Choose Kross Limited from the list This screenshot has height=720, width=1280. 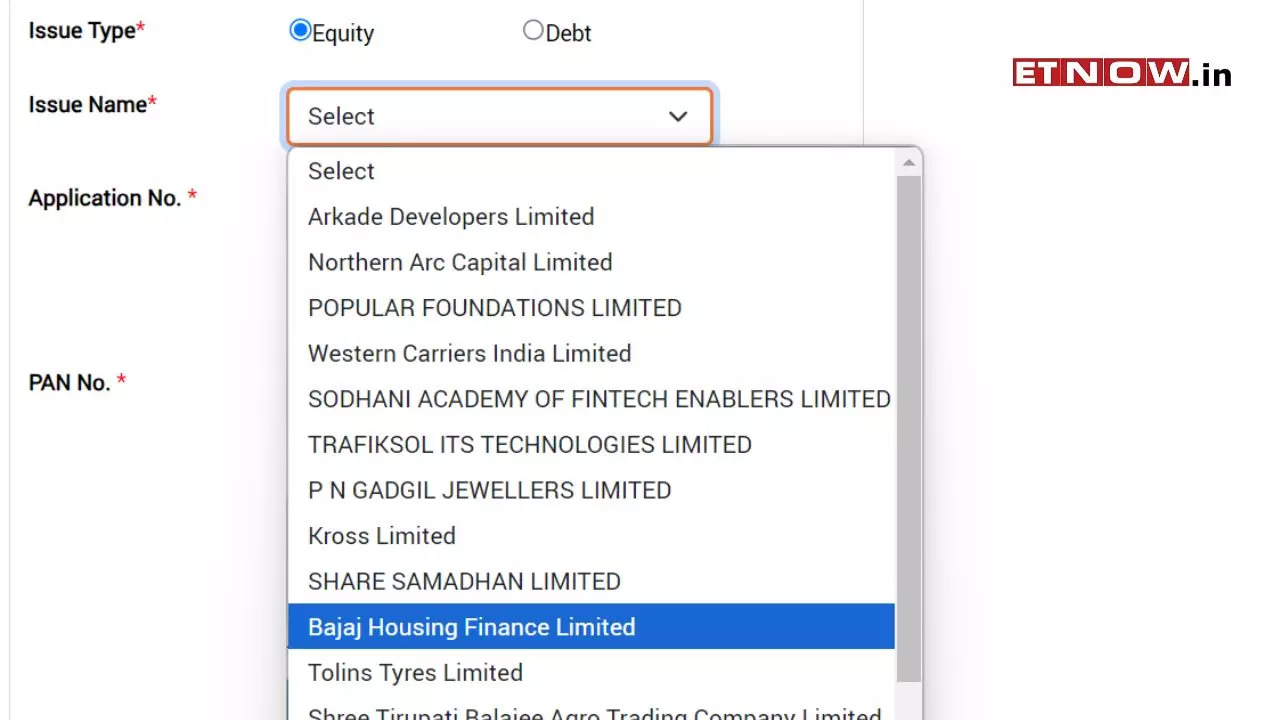[x=591, y=536]
